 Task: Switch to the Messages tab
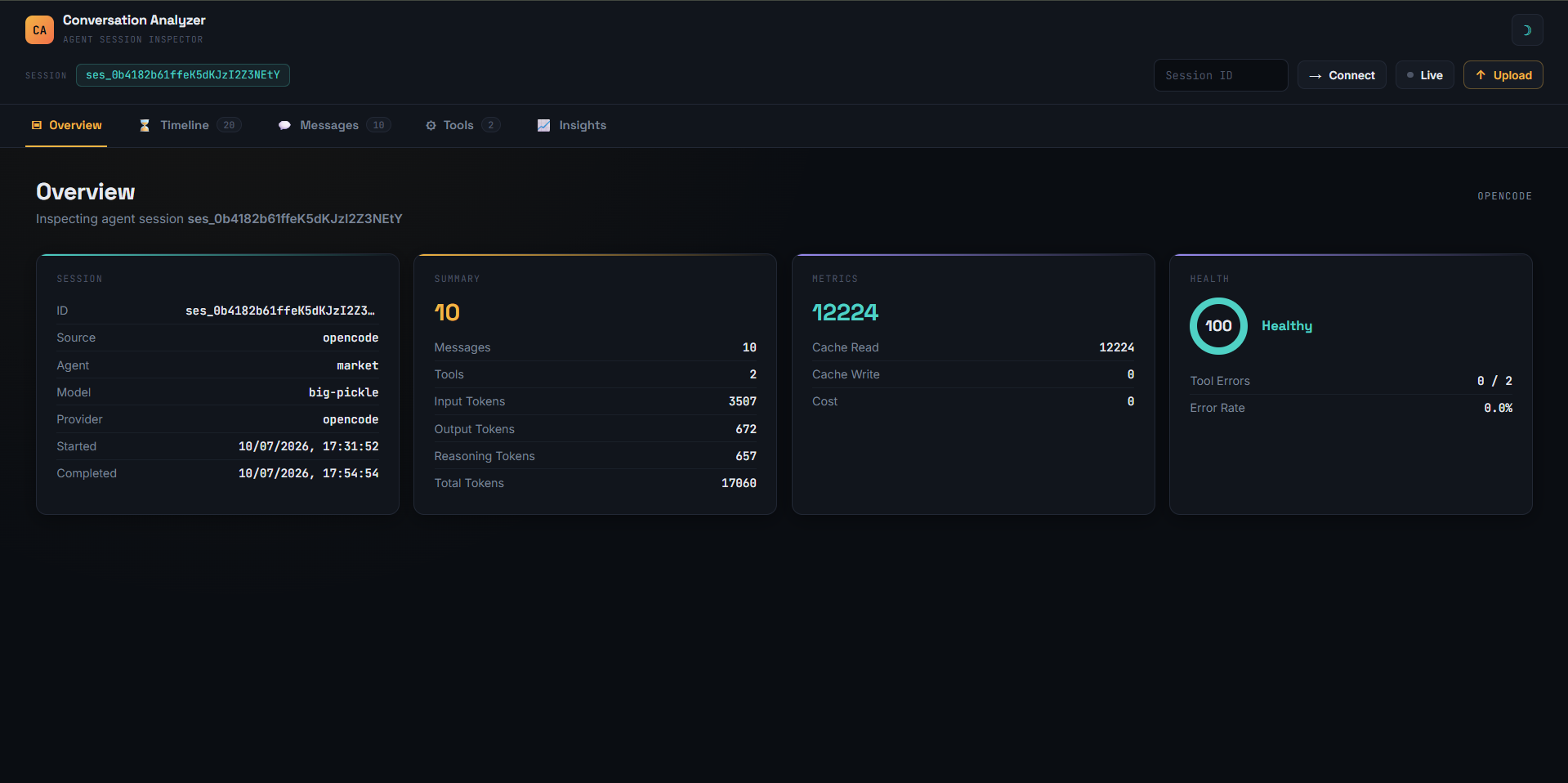(334, 125)
